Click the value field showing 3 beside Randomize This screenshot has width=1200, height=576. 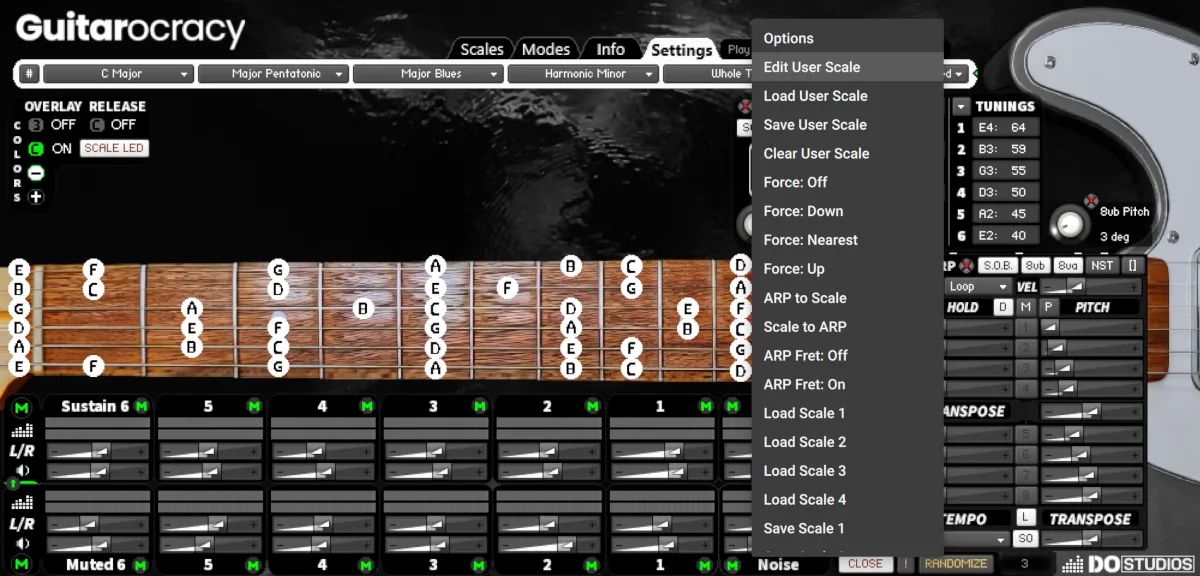coord(1024,564)
